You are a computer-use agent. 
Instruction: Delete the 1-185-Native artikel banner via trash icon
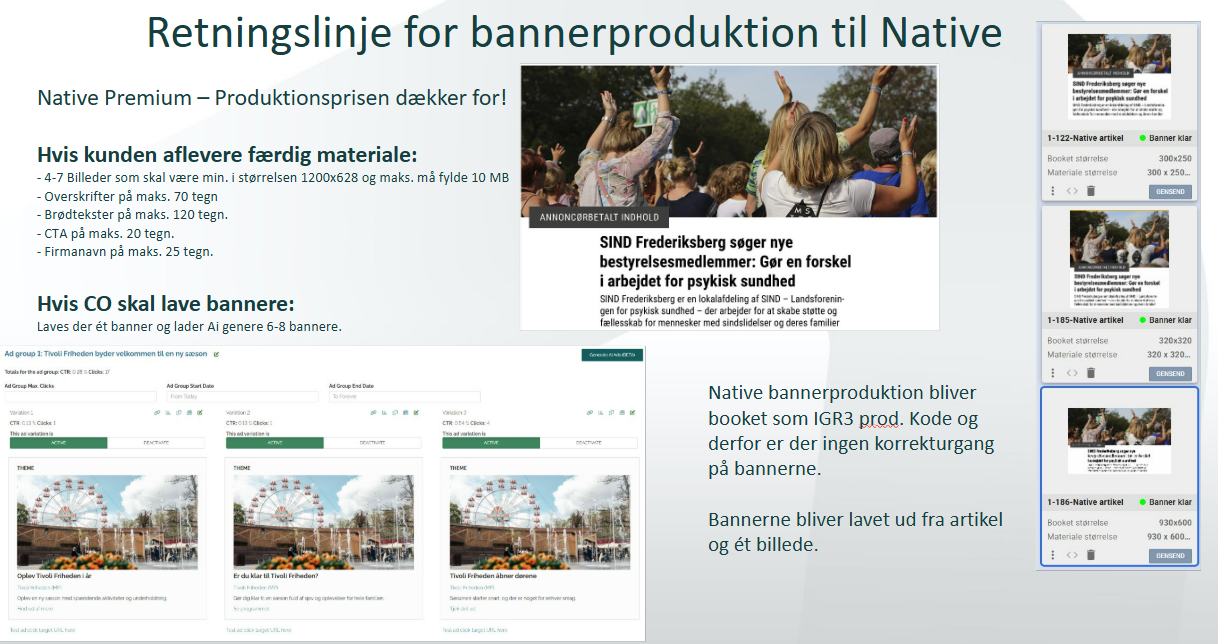[x=1091, y=372]
